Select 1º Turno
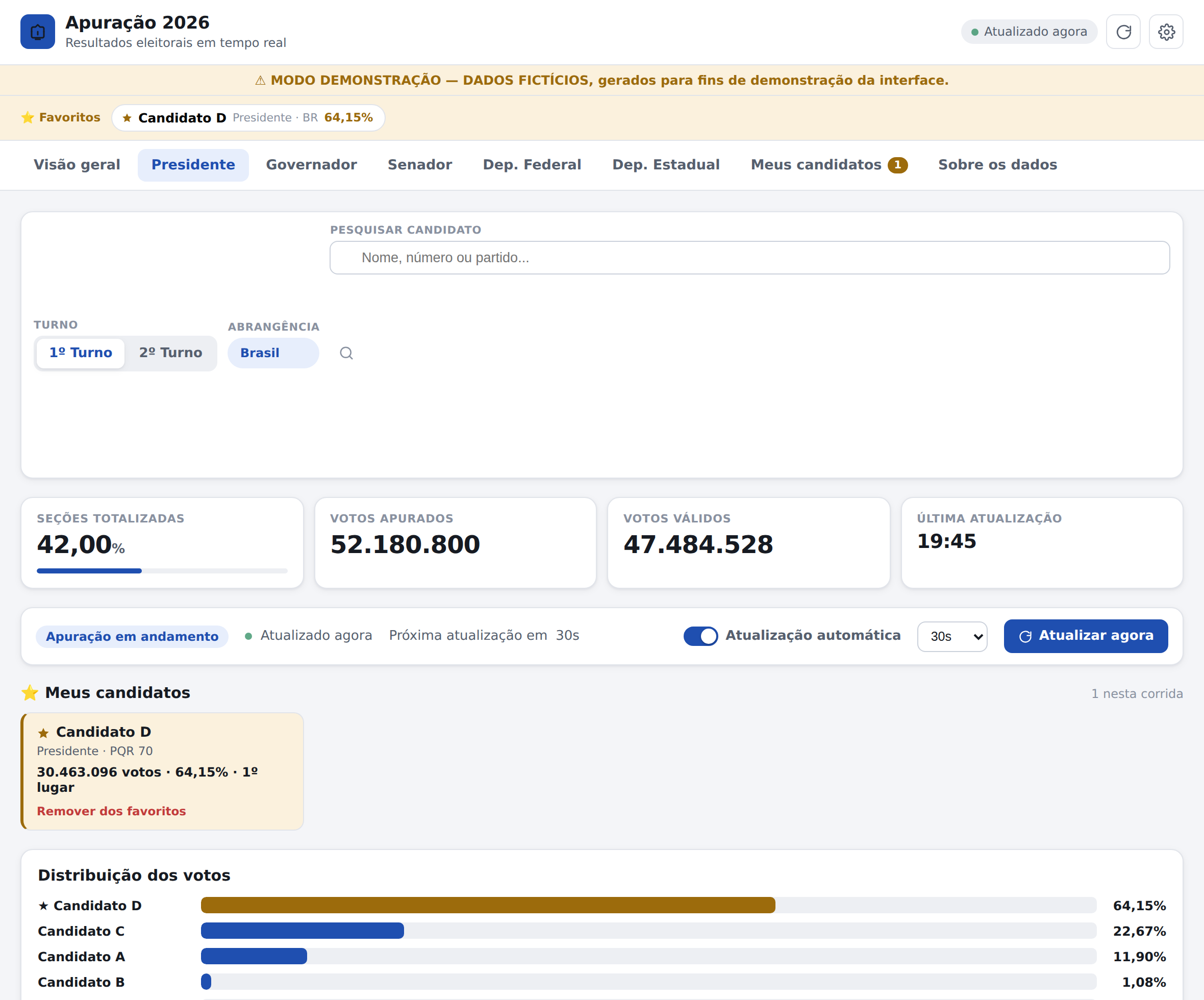The image size is (1204, 1000). (81, 353)
